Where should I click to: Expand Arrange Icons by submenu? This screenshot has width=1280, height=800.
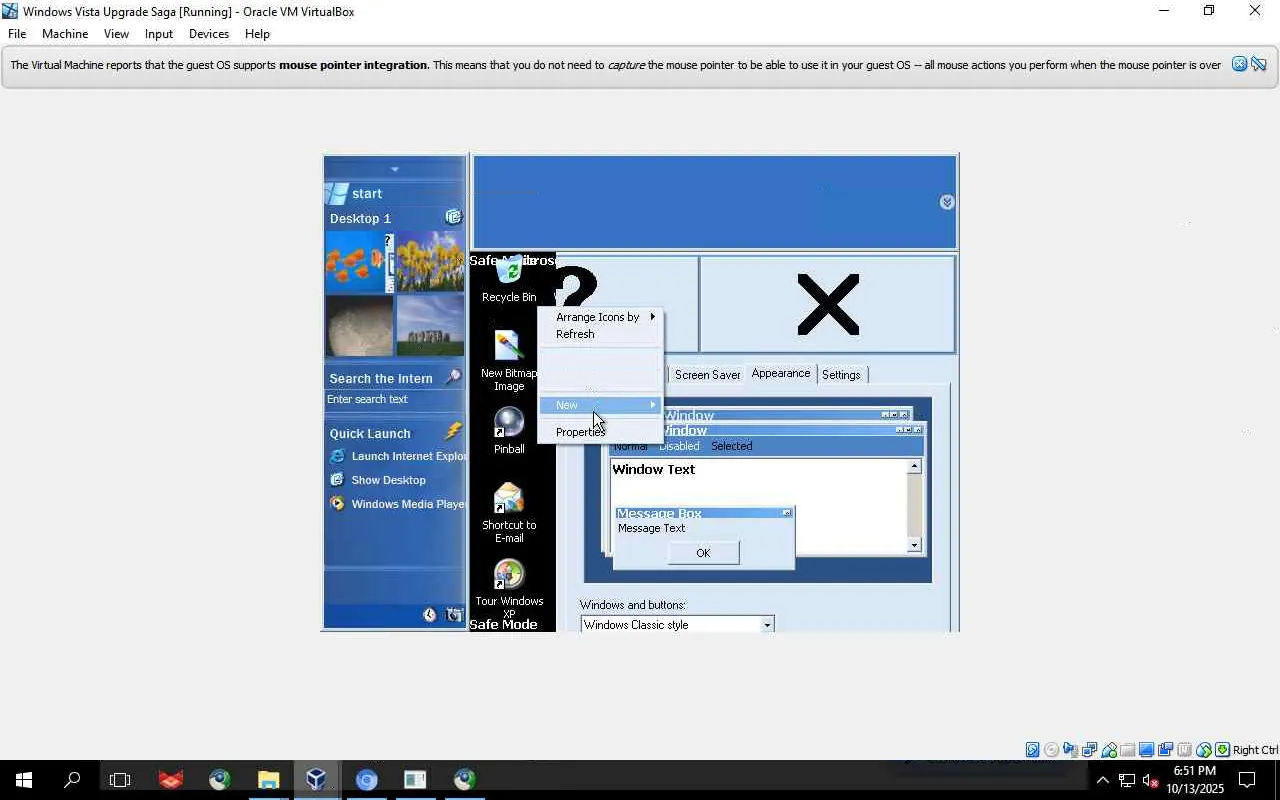click(x=601, y=317)
